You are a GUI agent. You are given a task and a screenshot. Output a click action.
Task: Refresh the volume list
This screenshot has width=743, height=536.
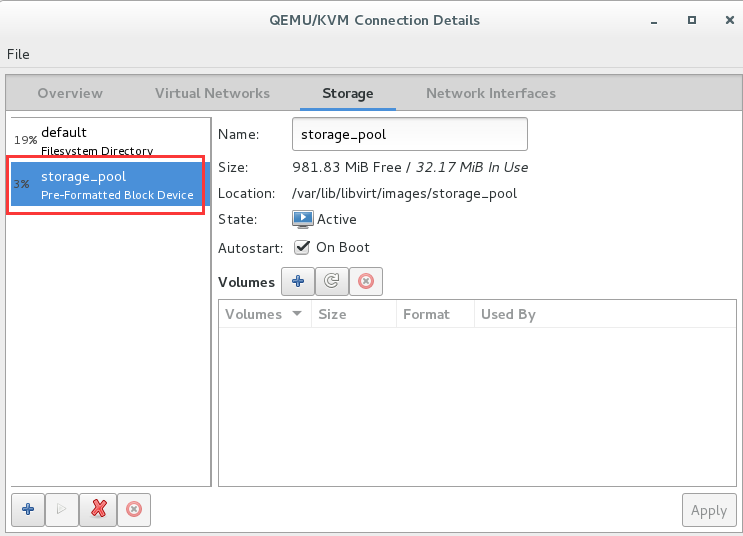(x=332, y=282)
